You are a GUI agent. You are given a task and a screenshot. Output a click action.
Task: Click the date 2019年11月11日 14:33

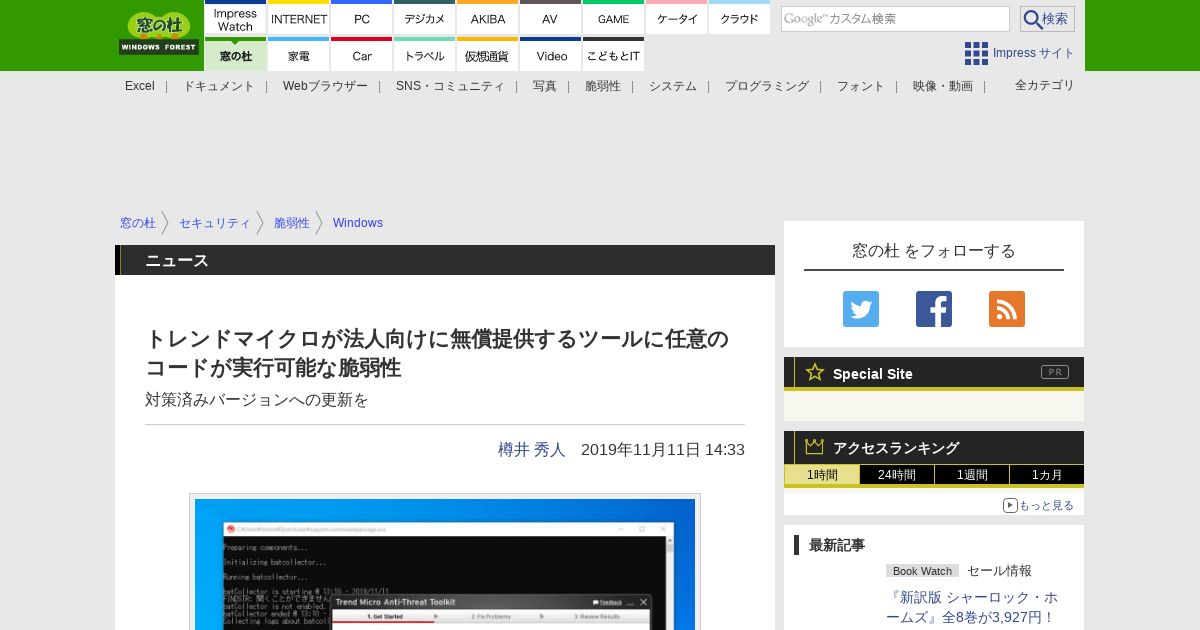tap(663, 450)
